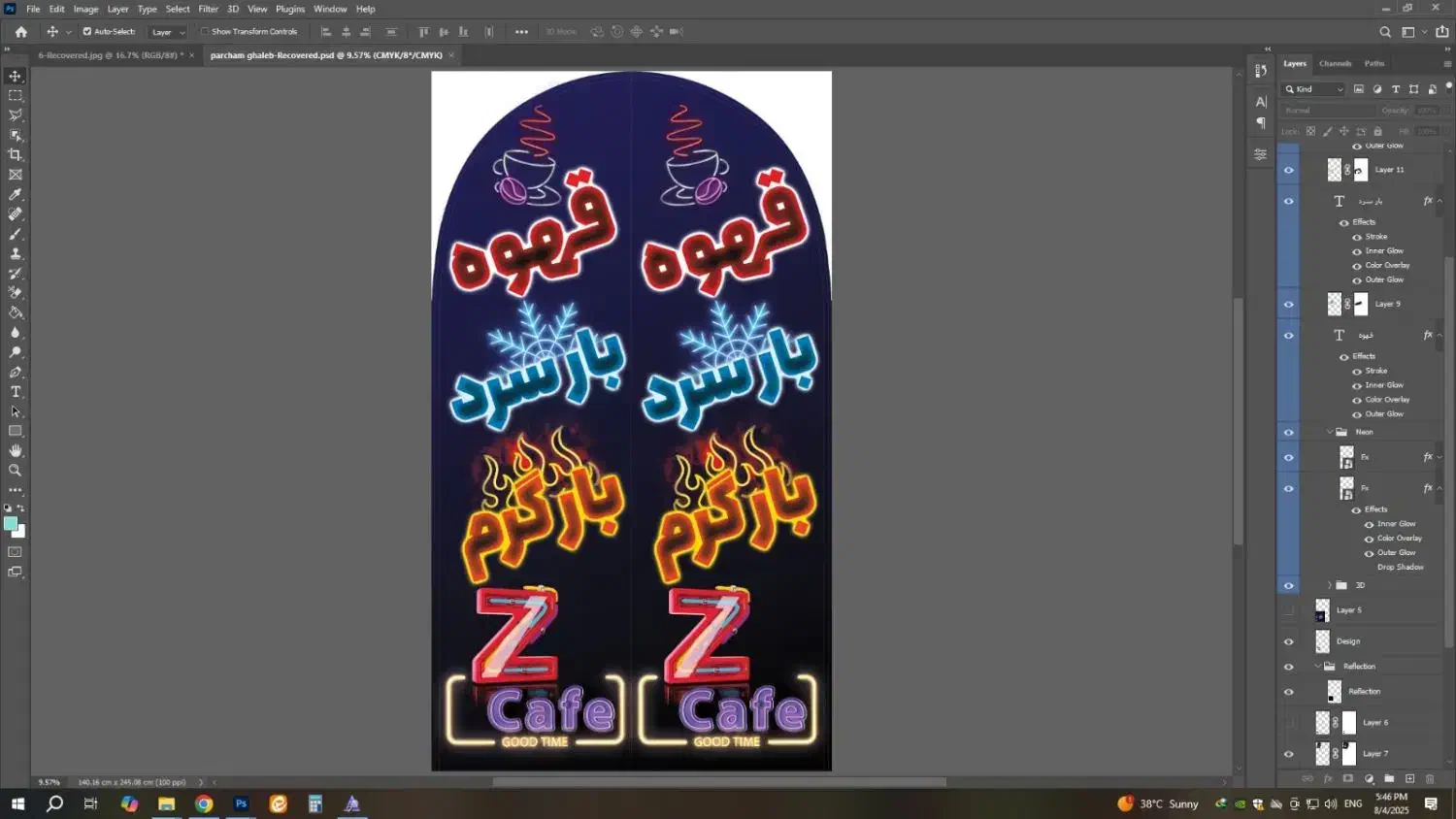Click the foreground color swatch
Image resolution: width=1456 pixels, height=819 pixels.
pos(11,524)
